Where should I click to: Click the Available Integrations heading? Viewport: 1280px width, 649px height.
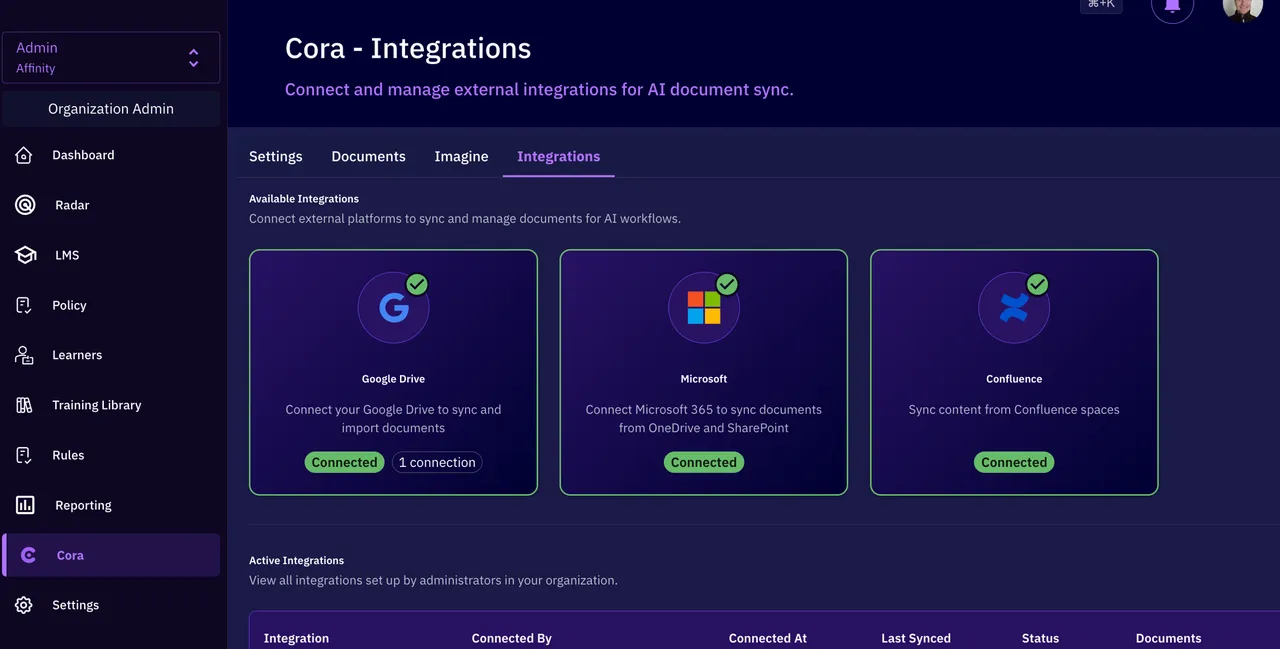coord(304,199)
